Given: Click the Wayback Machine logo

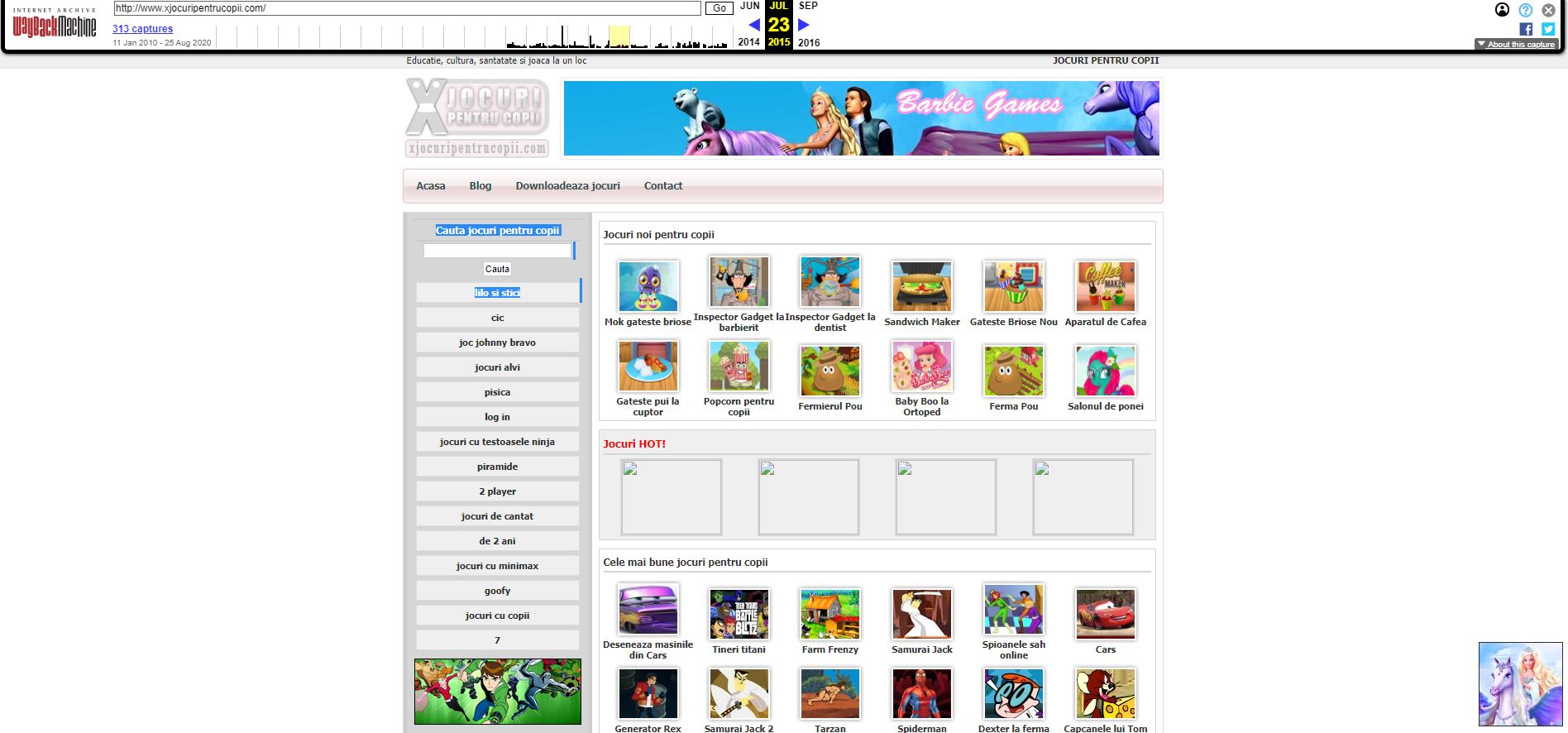Looking at the screenshot, I should point(55,26).
